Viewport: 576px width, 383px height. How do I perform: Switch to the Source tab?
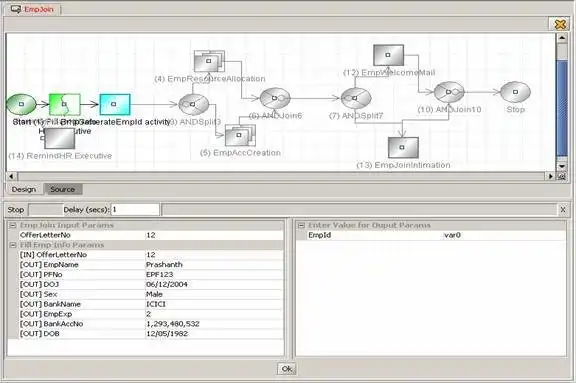(x=62, y=189)
